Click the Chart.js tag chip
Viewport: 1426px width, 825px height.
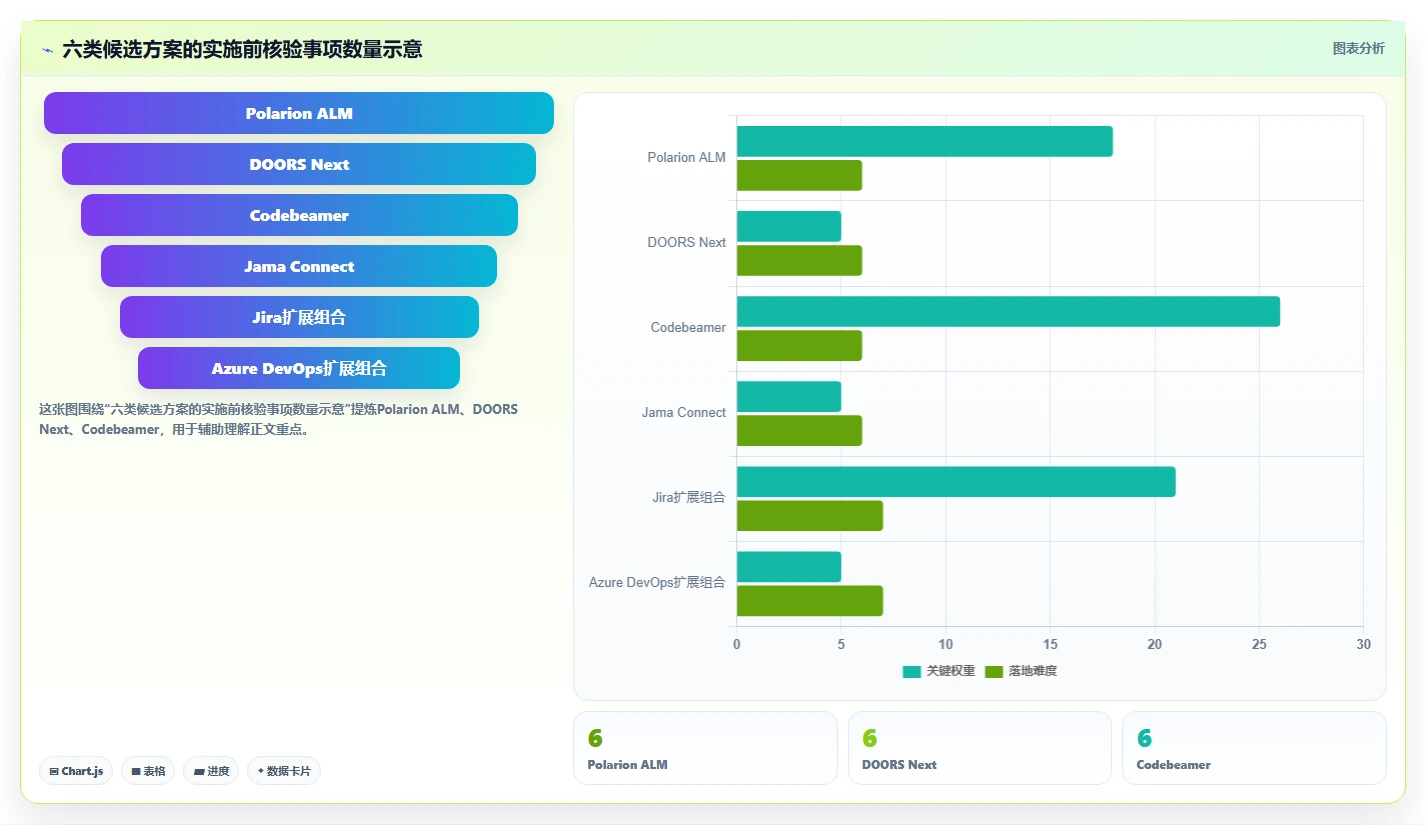[76, 771]
